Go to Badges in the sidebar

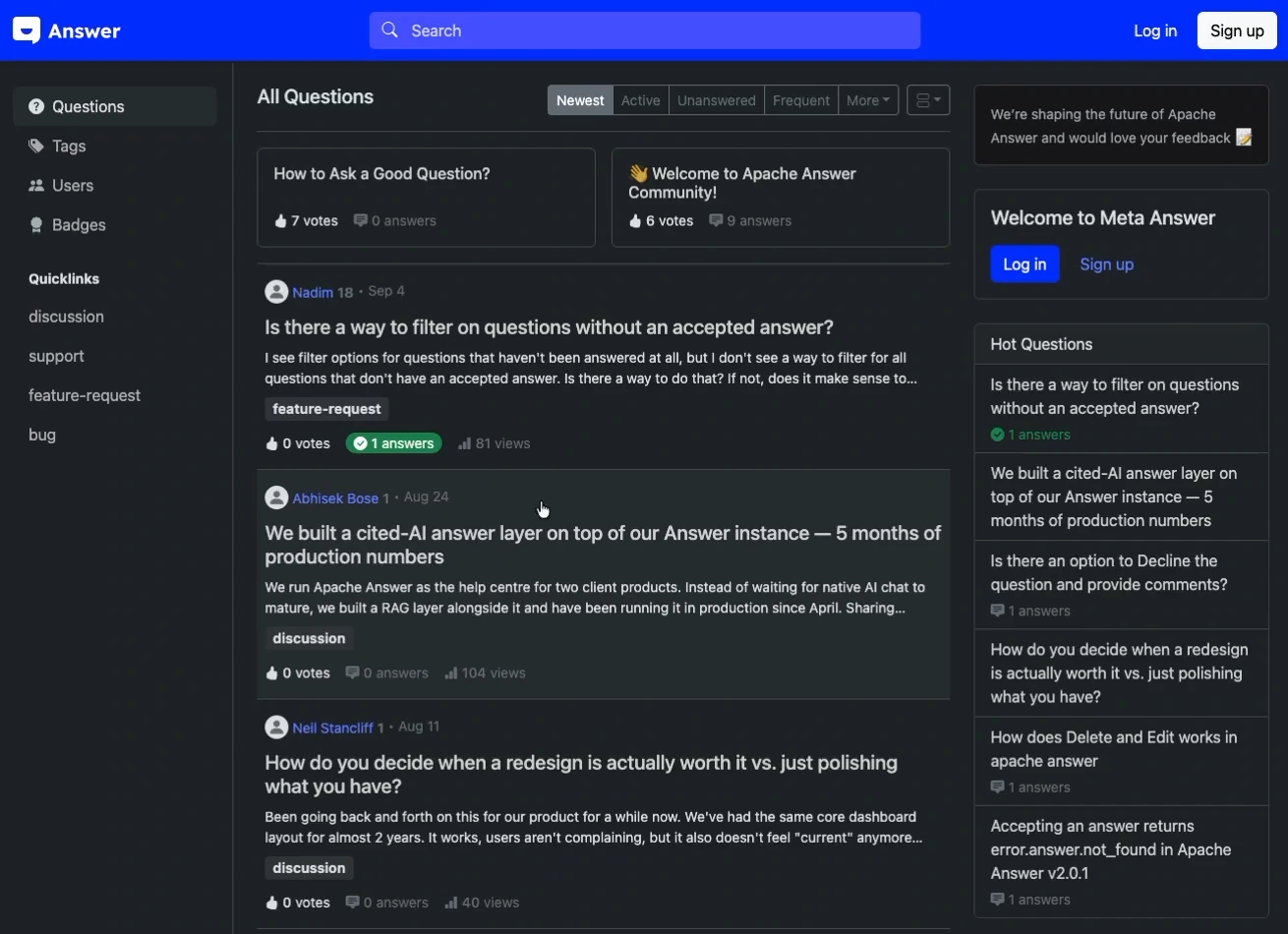[x=115, y=224]
